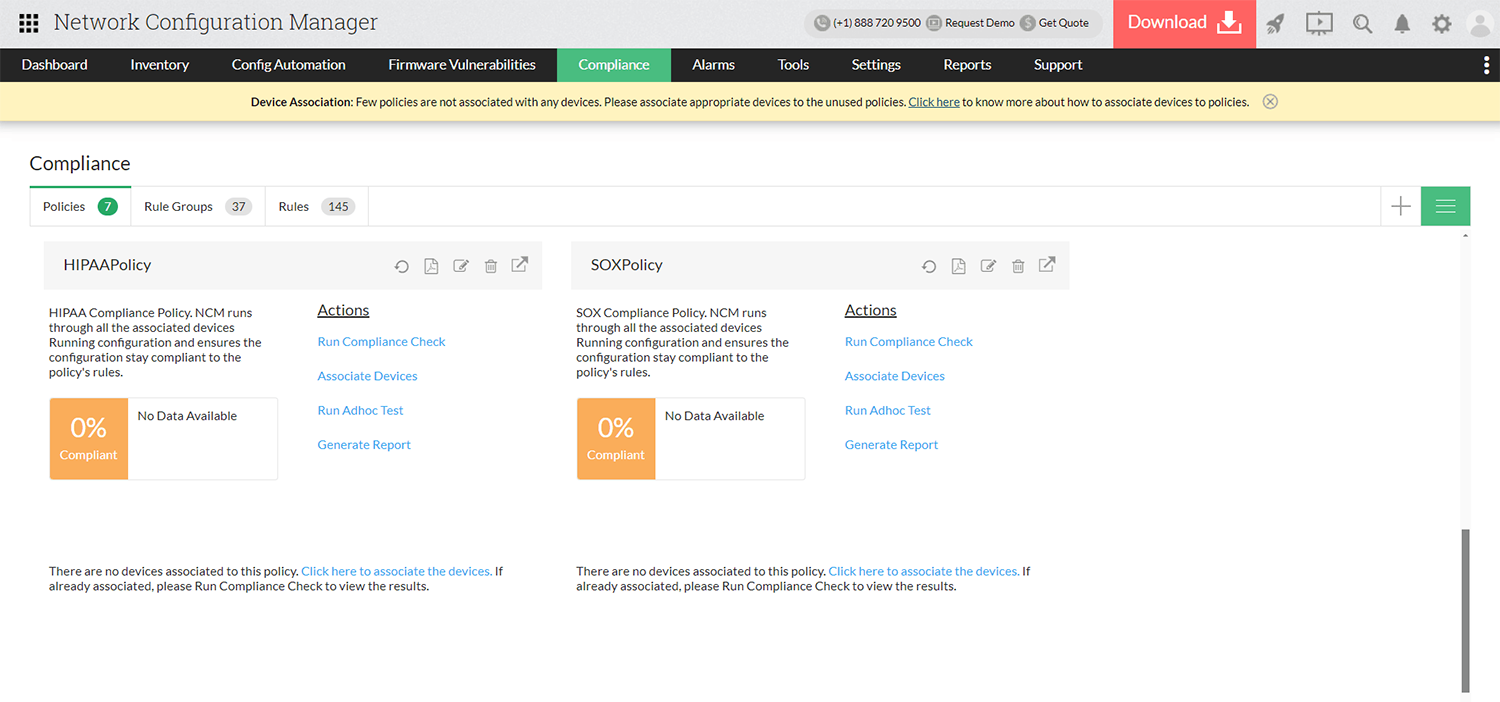1500x702 pixels.
Task: Generate Report for SOXPolicy
Action: (x=891, y=445)
